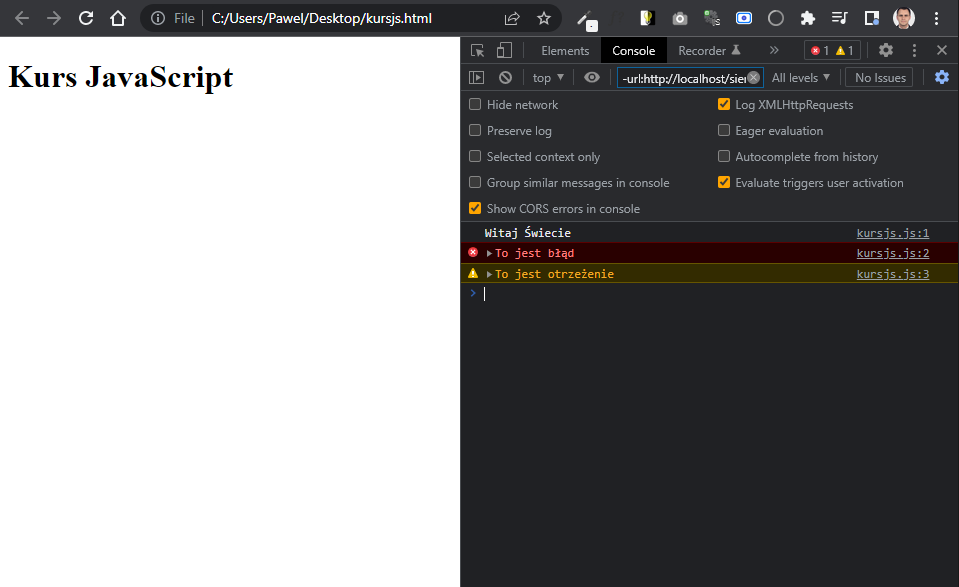Viewport: 959px width, 587px height.
Task: Open DevTools settings gear
Action: tap(885, 51)
